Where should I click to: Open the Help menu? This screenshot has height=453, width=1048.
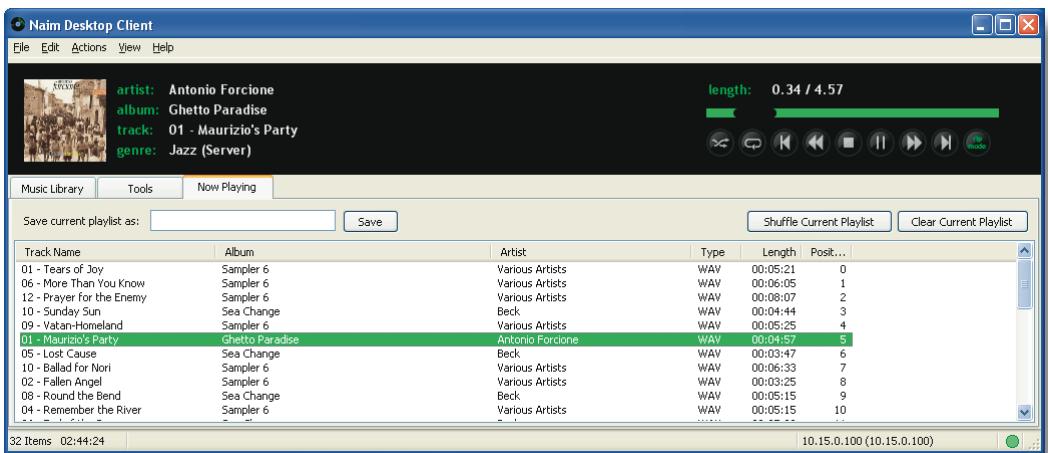162,47
